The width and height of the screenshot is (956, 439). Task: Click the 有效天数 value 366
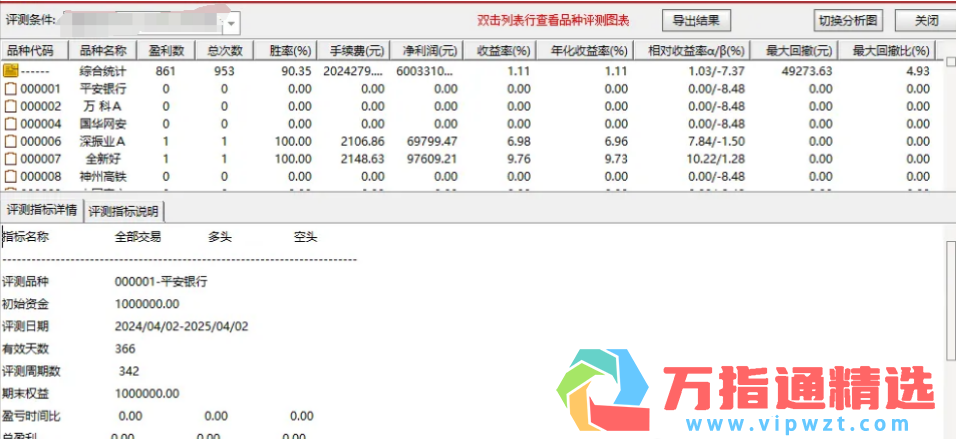pos(125,349)
